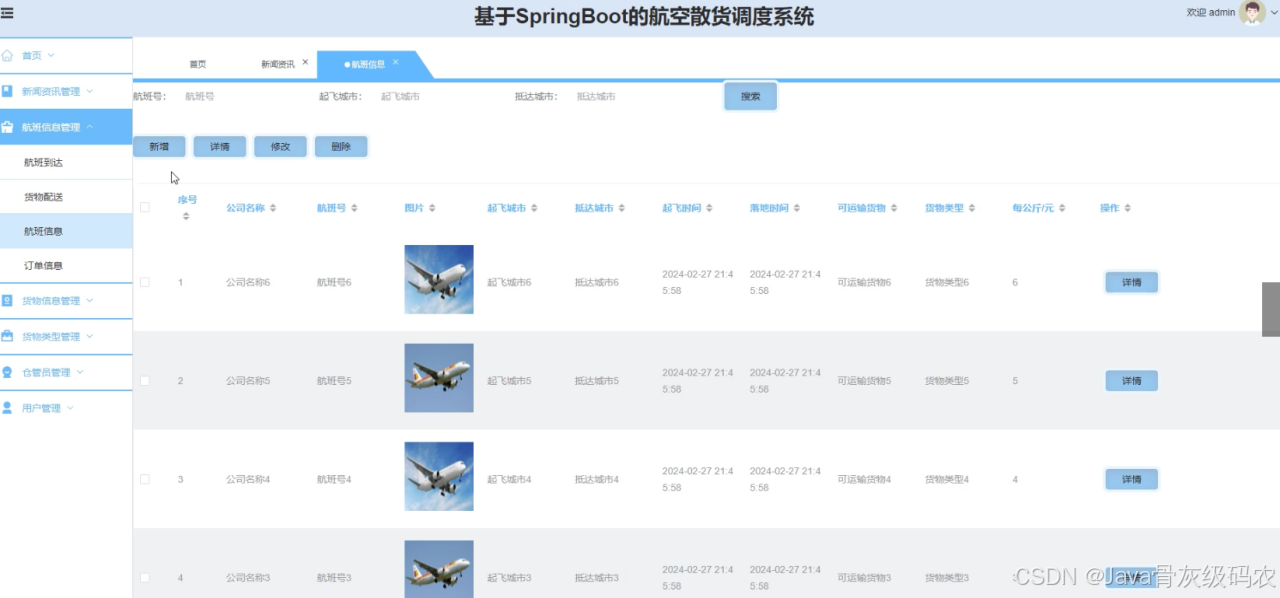The image size is (1280, 598).
Task: Open the 货物配送 submenu item
Action: click(x=66, y=197)
